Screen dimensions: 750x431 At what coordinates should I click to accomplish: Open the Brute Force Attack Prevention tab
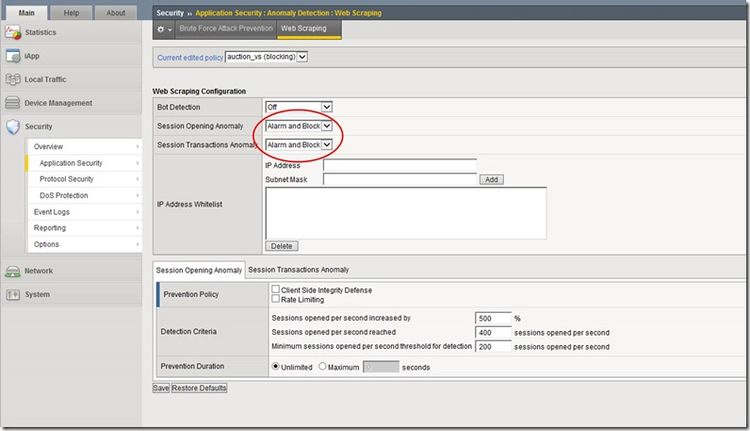click(226, 30)
